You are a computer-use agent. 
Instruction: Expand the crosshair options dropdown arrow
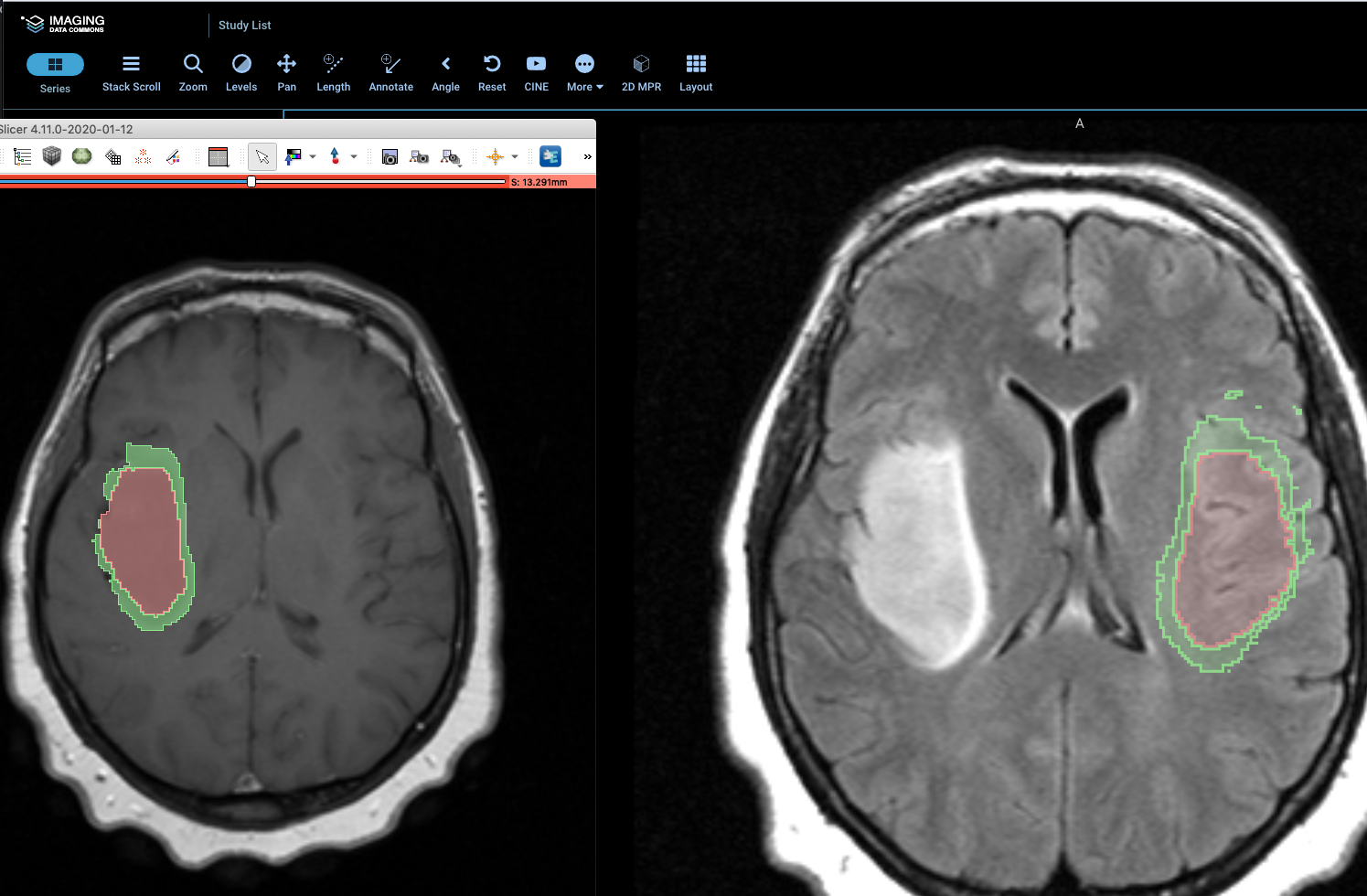tap(515, 157)
